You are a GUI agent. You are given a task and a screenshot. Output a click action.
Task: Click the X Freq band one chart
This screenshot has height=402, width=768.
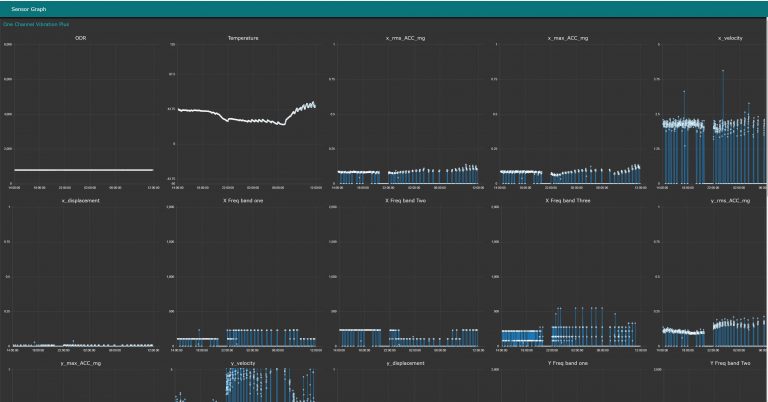click(244, 278)
